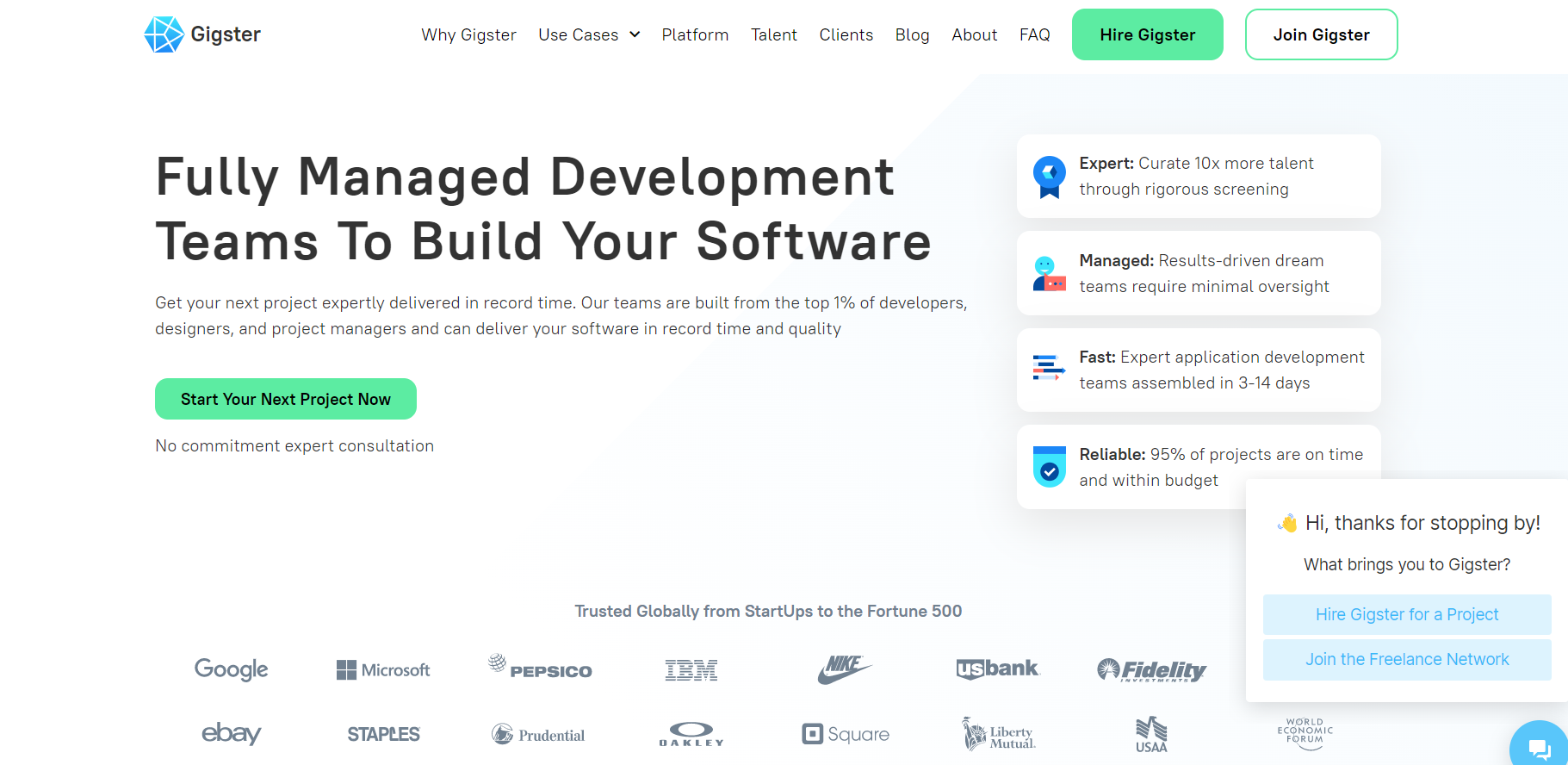Choose Hire Gigster for a Project
This screenshot has height=765, width=1568.
tap(1406, 614)
